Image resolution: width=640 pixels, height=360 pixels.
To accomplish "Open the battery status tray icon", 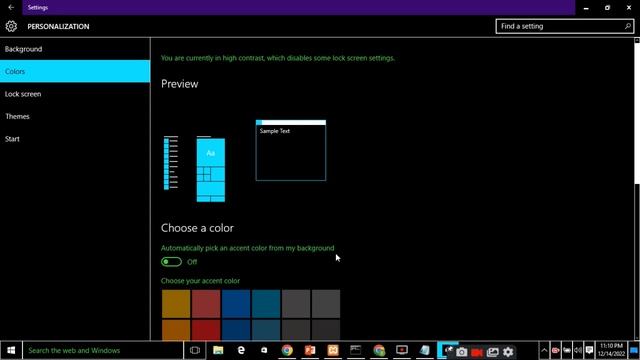I will [567, 350].
